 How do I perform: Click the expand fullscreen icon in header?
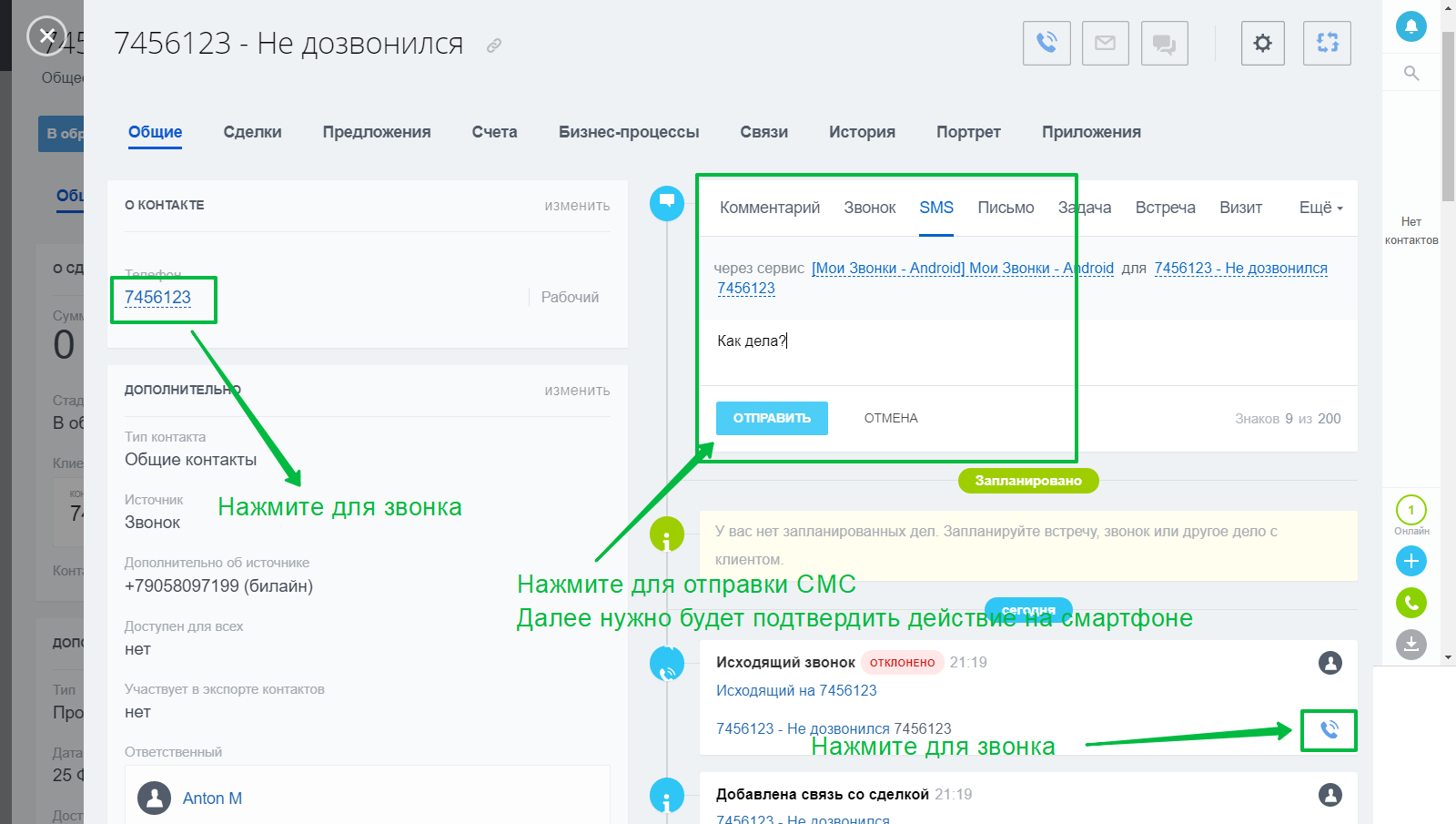[x=1327, y=43]
